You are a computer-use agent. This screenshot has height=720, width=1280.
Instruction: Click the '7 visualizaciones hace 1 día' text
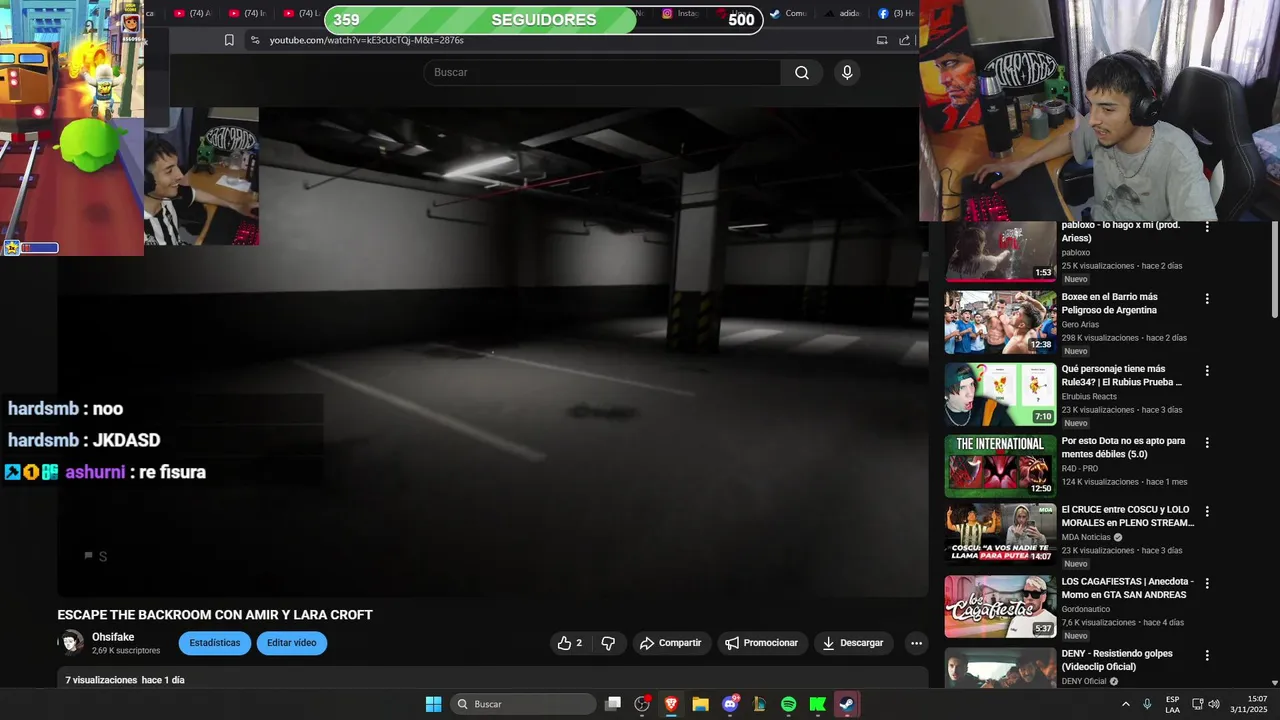pos(125,680)
